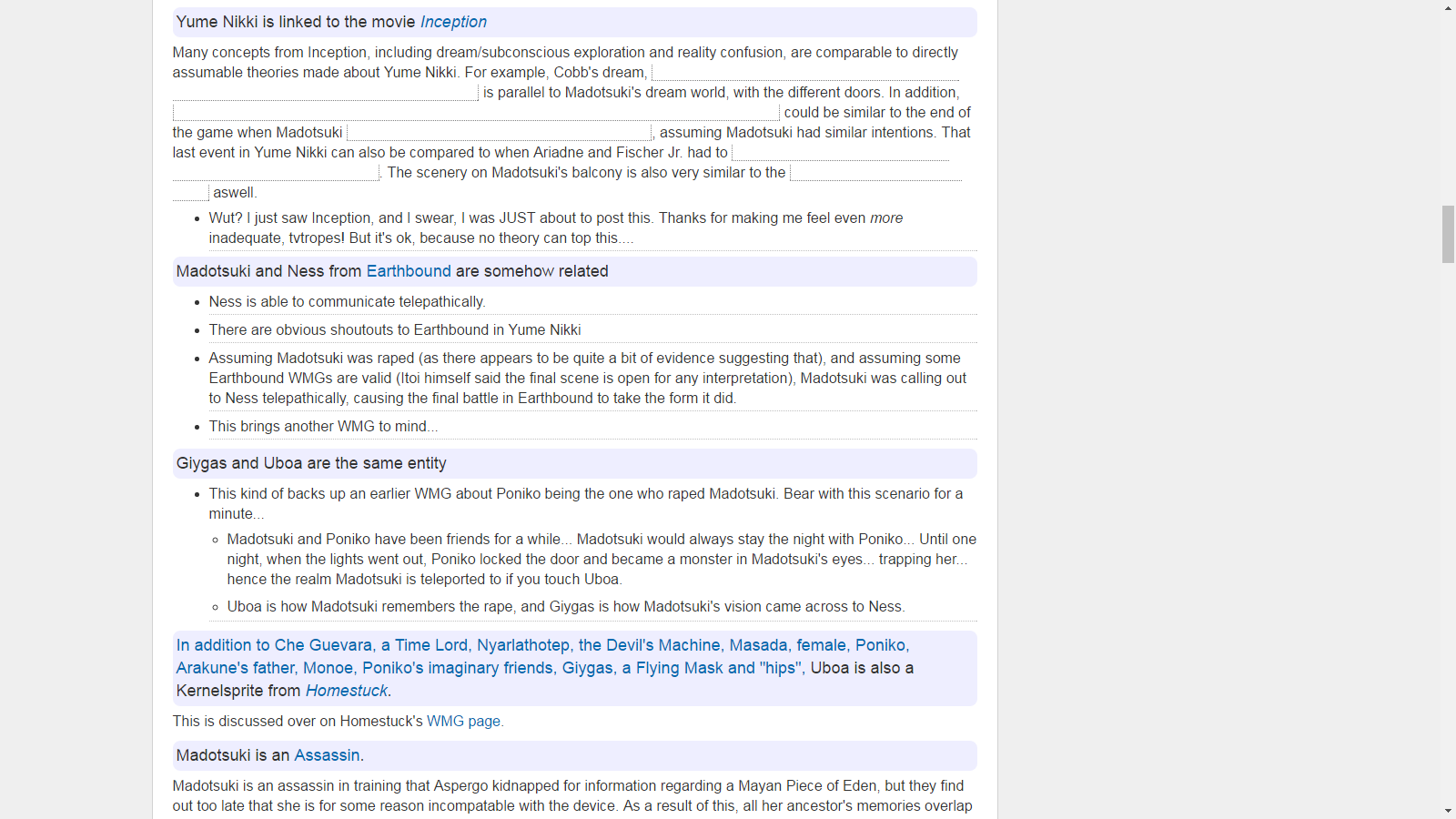
Task: Open the Poniko link in Uboa heading
Action: tap(880, 645)
